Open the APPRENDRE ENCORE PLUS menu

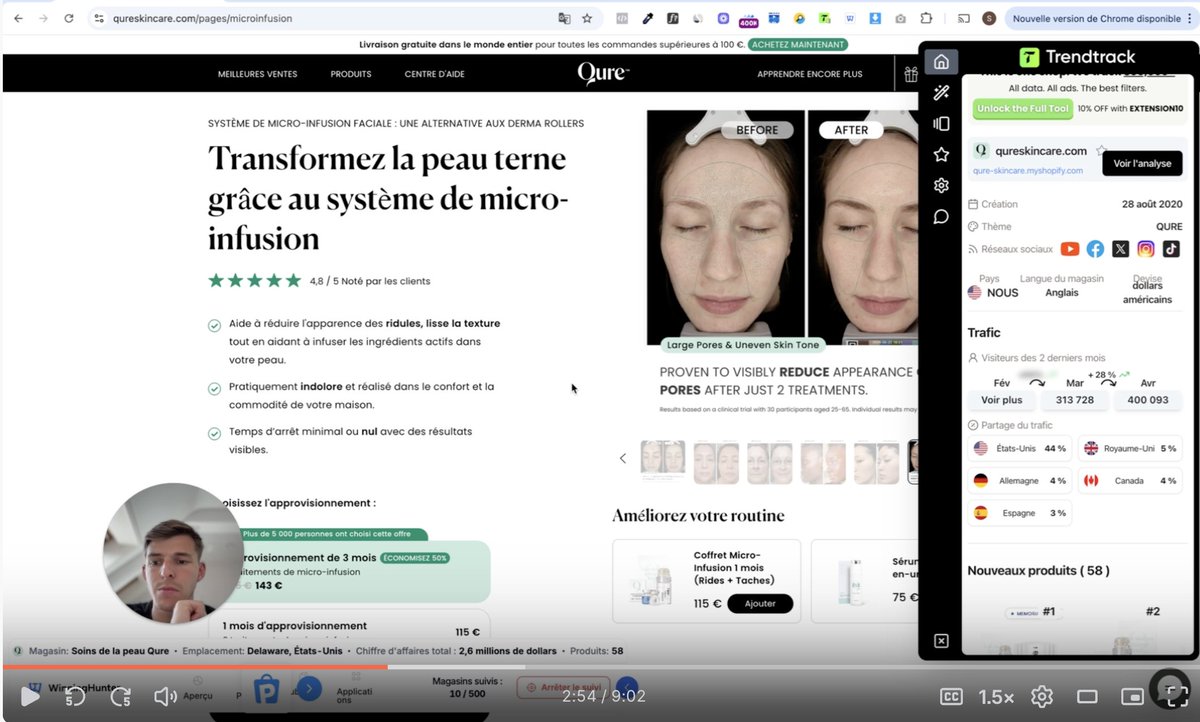tap(809, 74)
